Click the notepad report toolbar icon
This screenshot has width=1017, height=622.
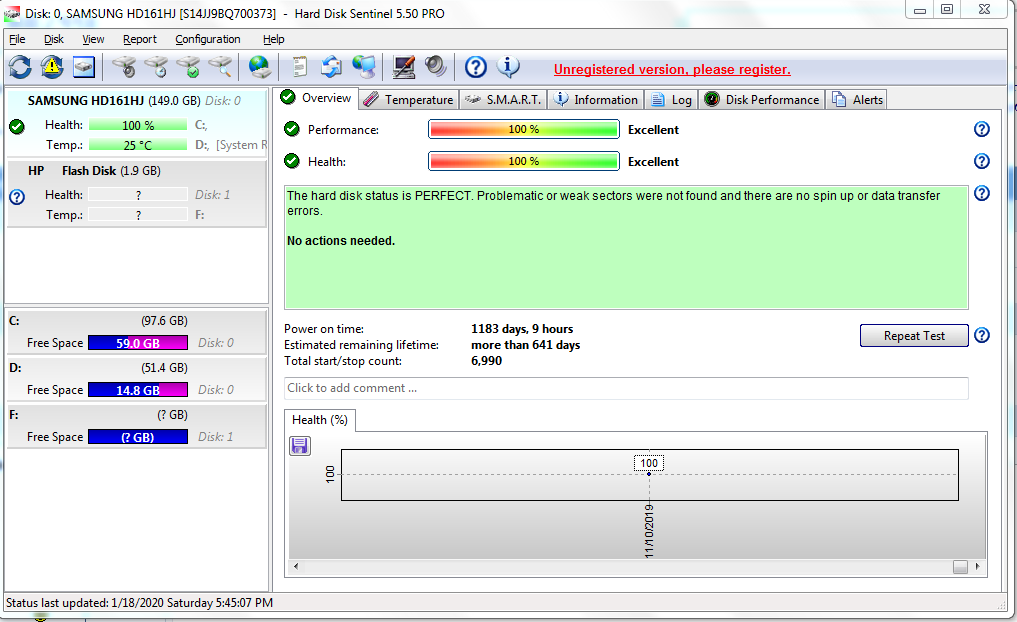(x=299, y=67)
